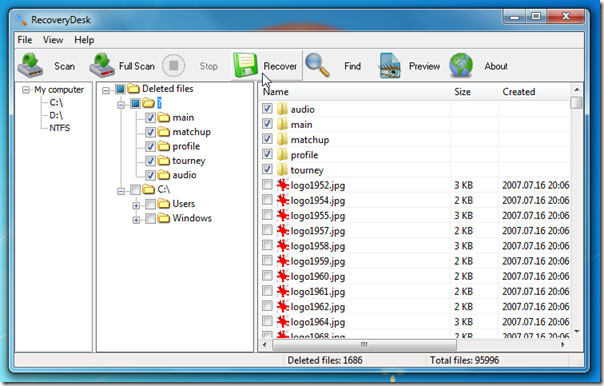This screenshot has width=604, height=386.
Task: Click the Deleted files folder icon in tree
Action: click(133, 89)
